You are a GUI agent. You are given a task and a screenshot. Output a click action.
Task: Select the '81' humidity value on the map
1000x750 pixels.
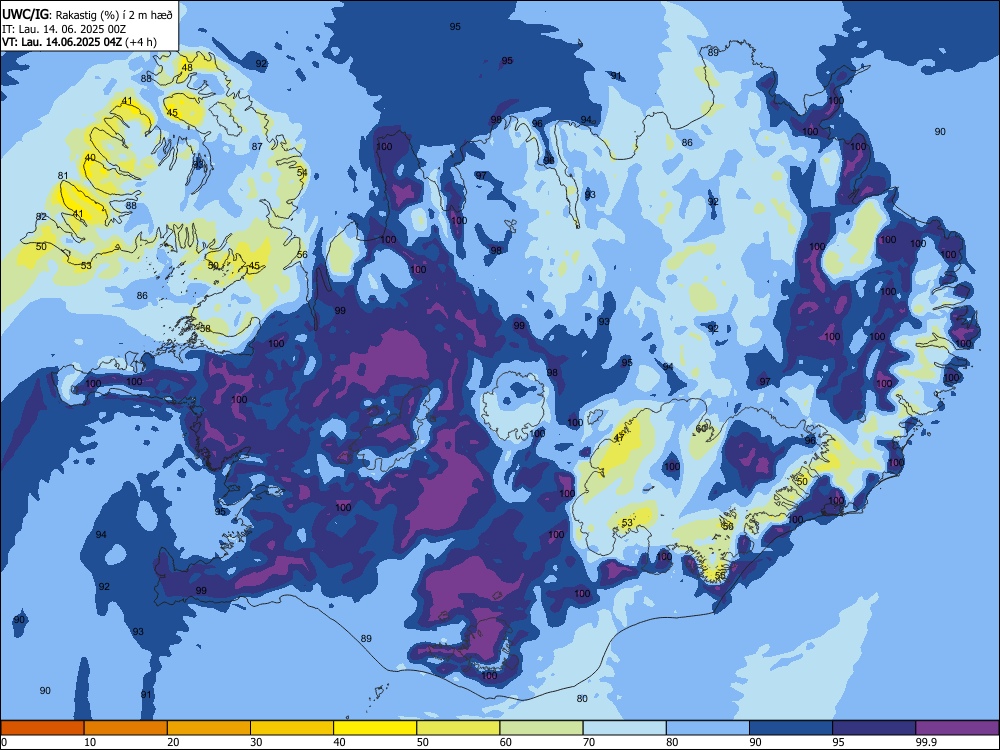click(62, 176)
